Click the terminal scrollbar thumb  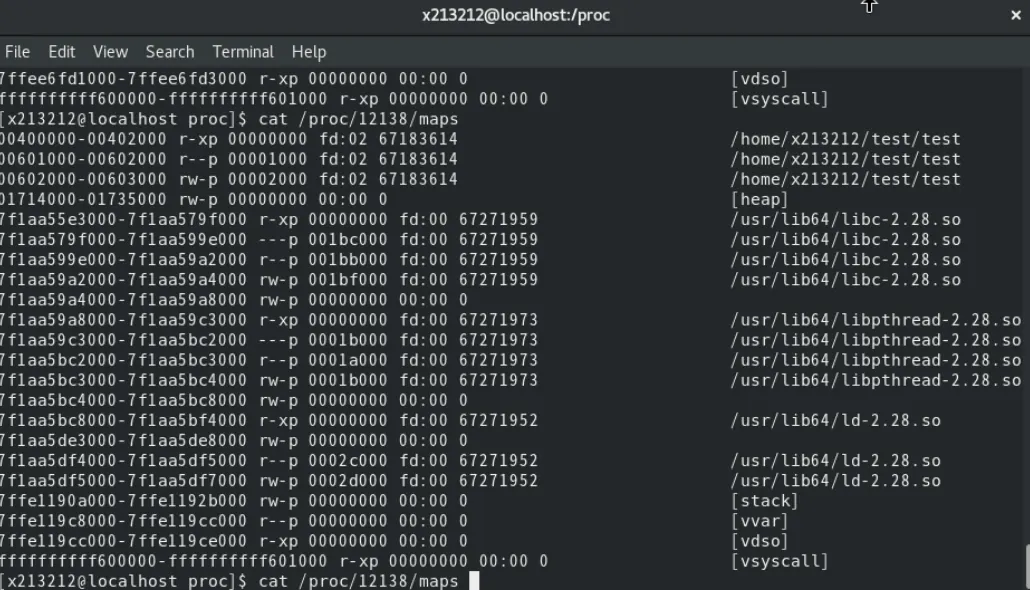[x=1027, y=566]
